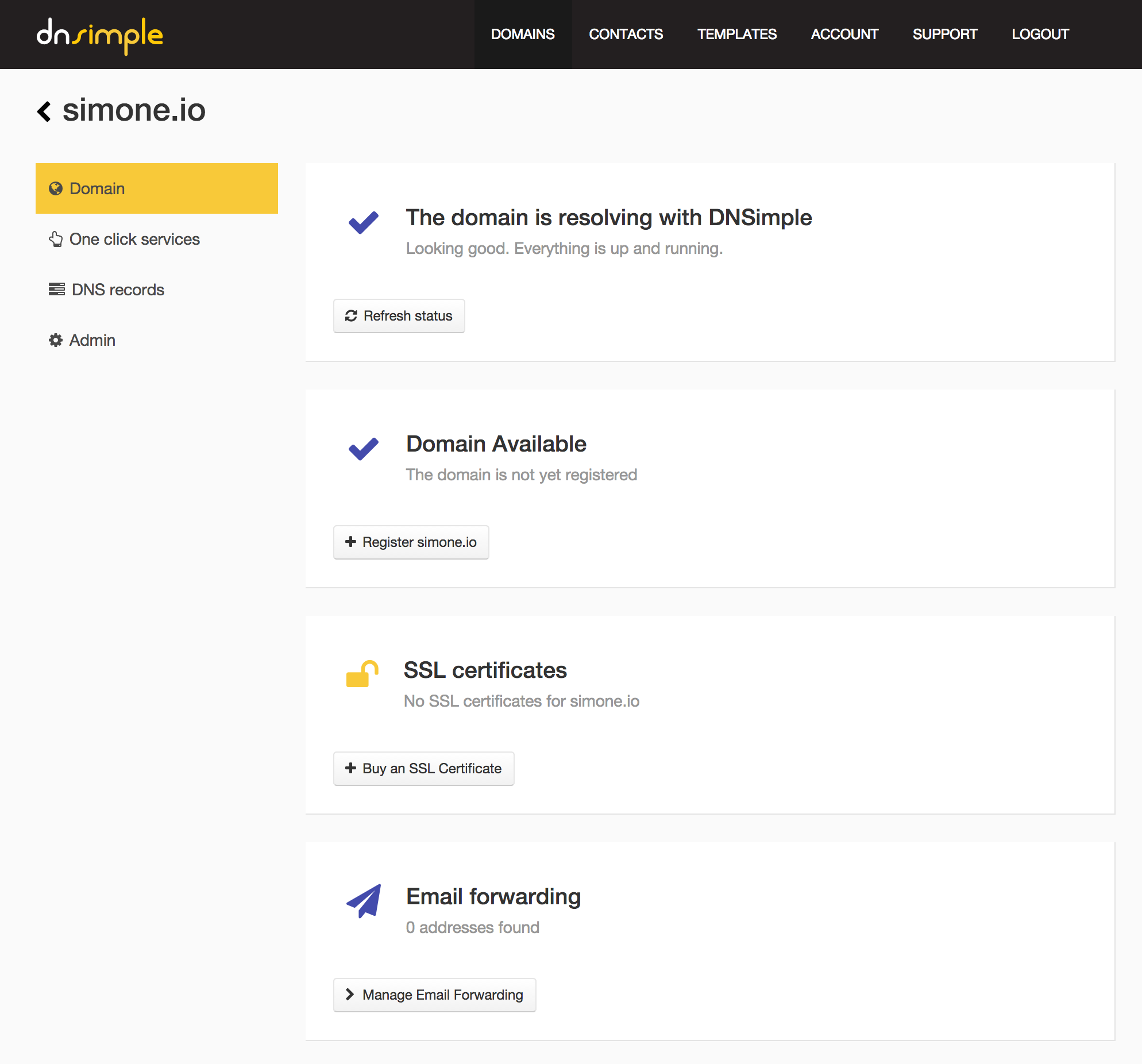Open the SUPPORT page
Viewport: 1142px width, 1064px height.
(945, 34)
